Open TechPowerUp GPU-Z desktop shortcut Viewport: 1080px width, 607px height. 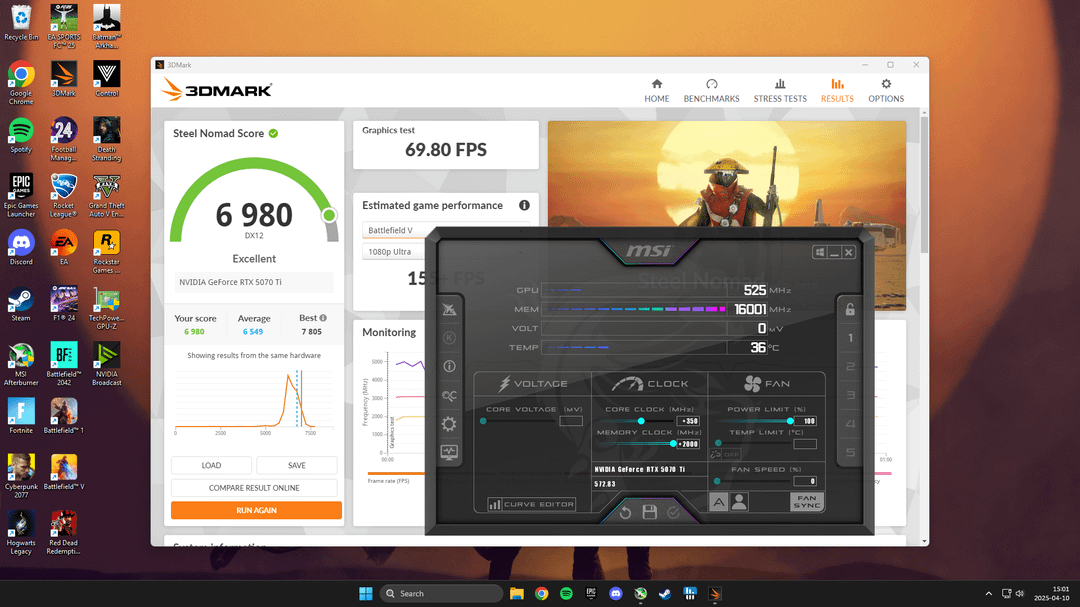[106, 307]
